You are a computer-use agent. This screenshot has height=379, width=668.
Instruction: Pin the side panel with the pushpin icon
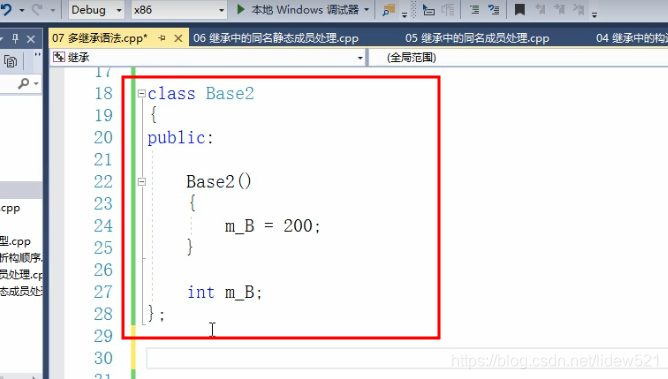pos(15,39)
